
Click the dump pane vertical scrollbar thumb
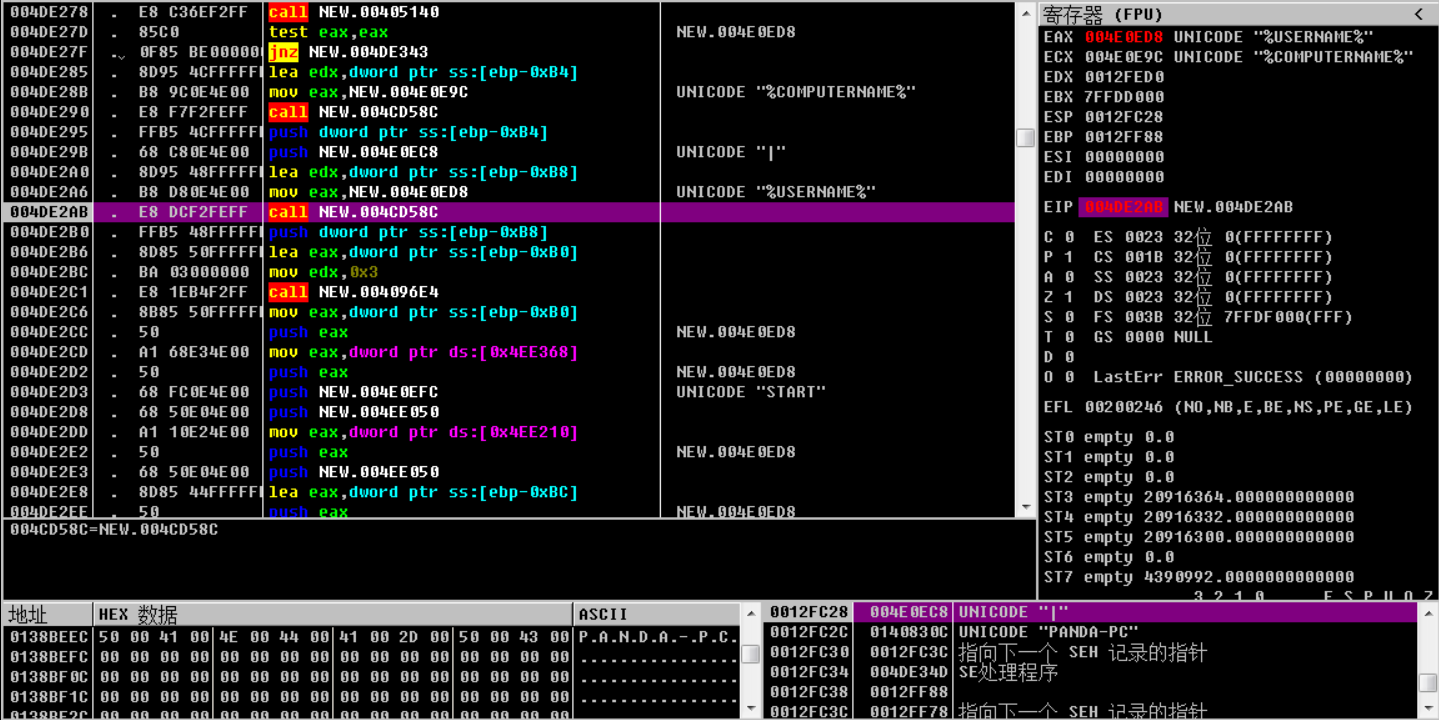[750, 654]
